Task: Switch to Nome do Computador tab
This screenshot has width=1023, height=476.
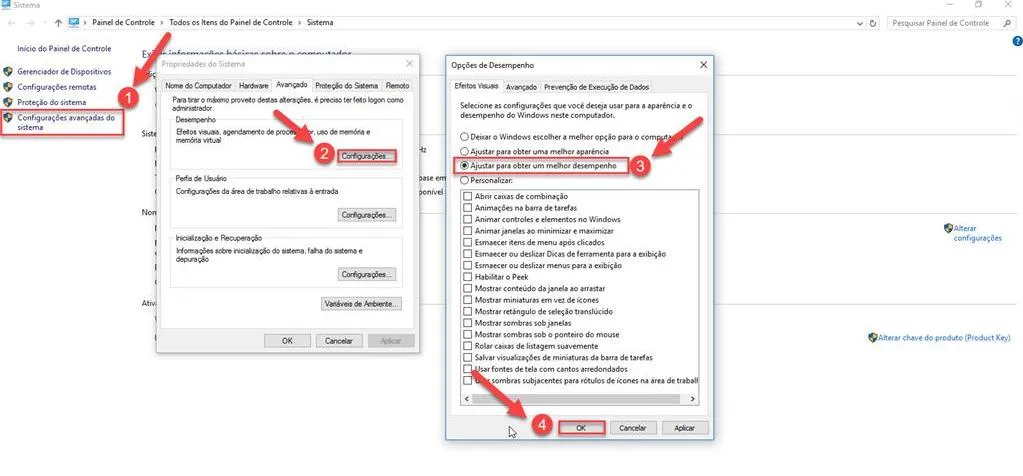Action: point(198,85)
